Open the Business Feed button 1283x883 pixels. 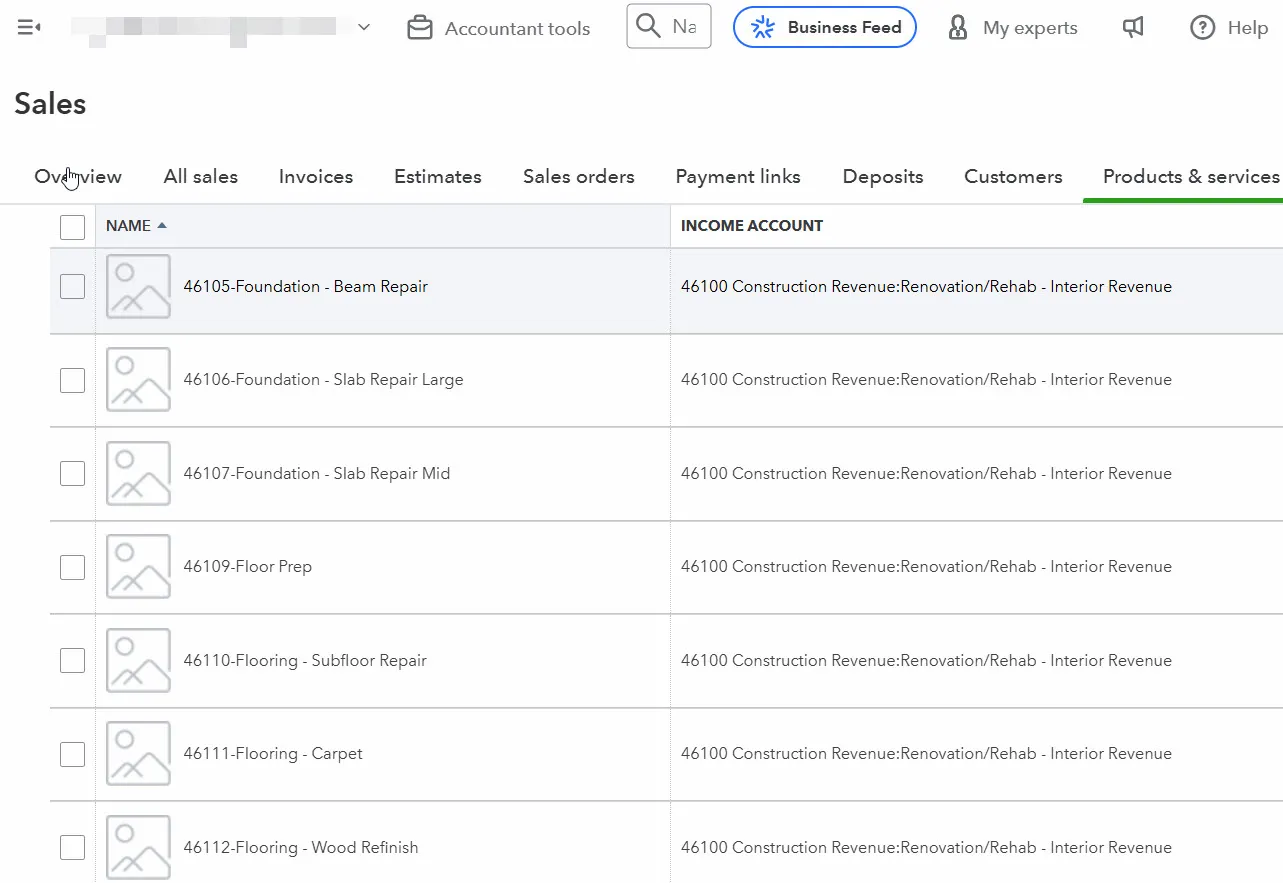tap(824, 28)
